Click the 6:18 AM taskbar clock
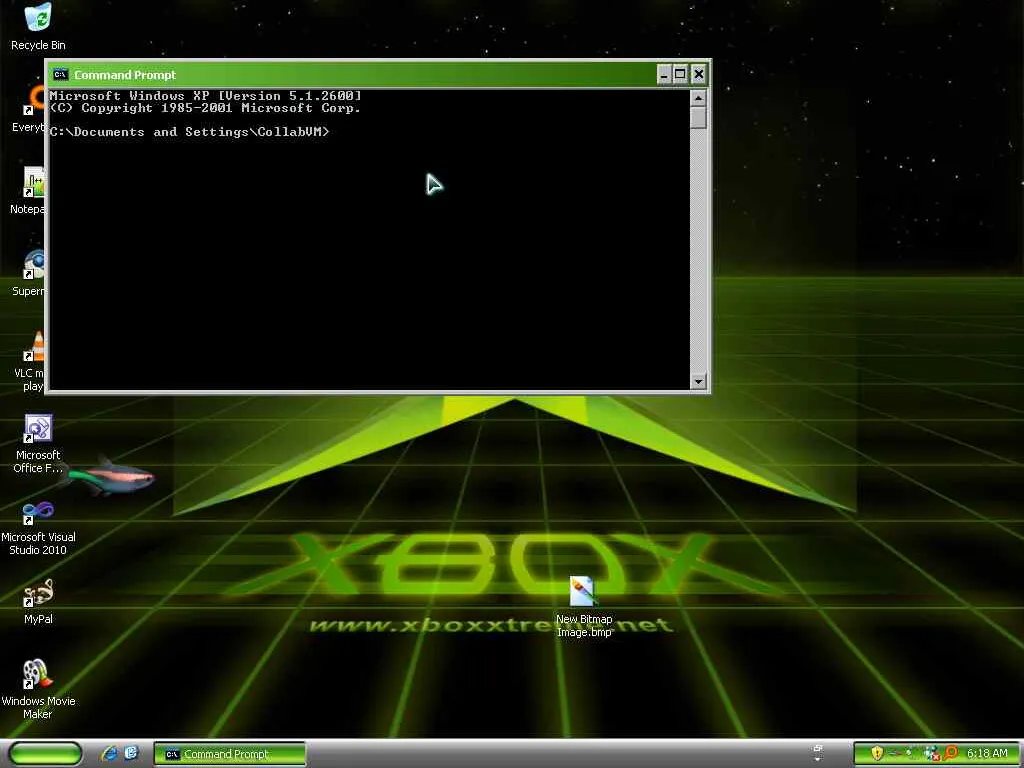 coord(987,754)
